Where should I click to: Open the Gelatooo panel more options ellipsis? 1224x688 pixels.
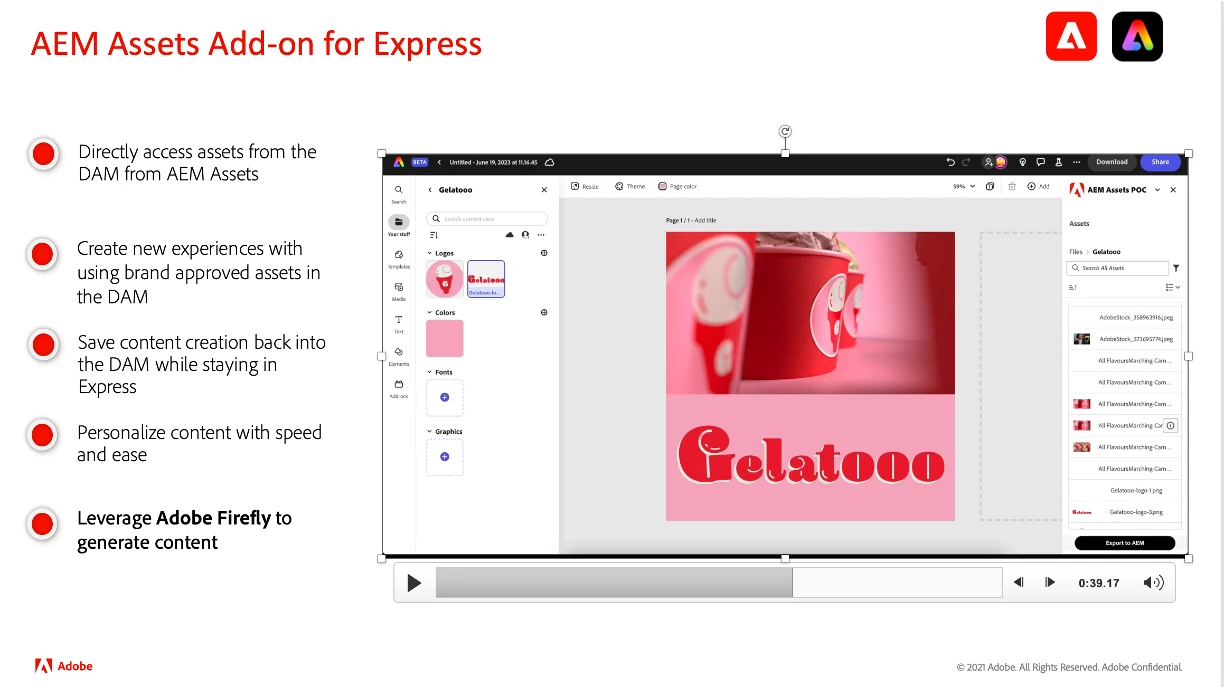click(x=541, y=235)
